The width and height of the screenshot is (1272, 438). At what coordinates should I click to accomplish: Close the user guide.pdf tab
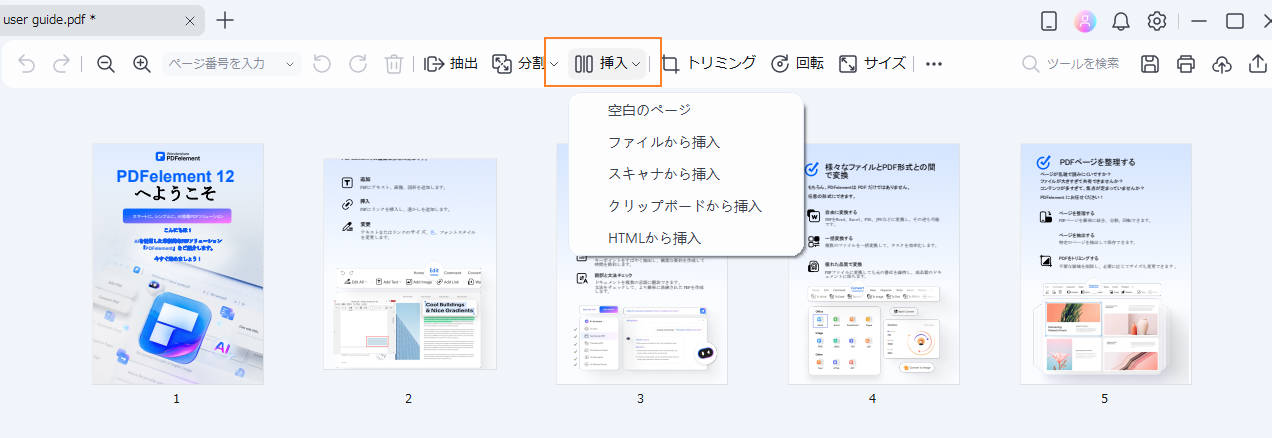click(x=190, y=20)
